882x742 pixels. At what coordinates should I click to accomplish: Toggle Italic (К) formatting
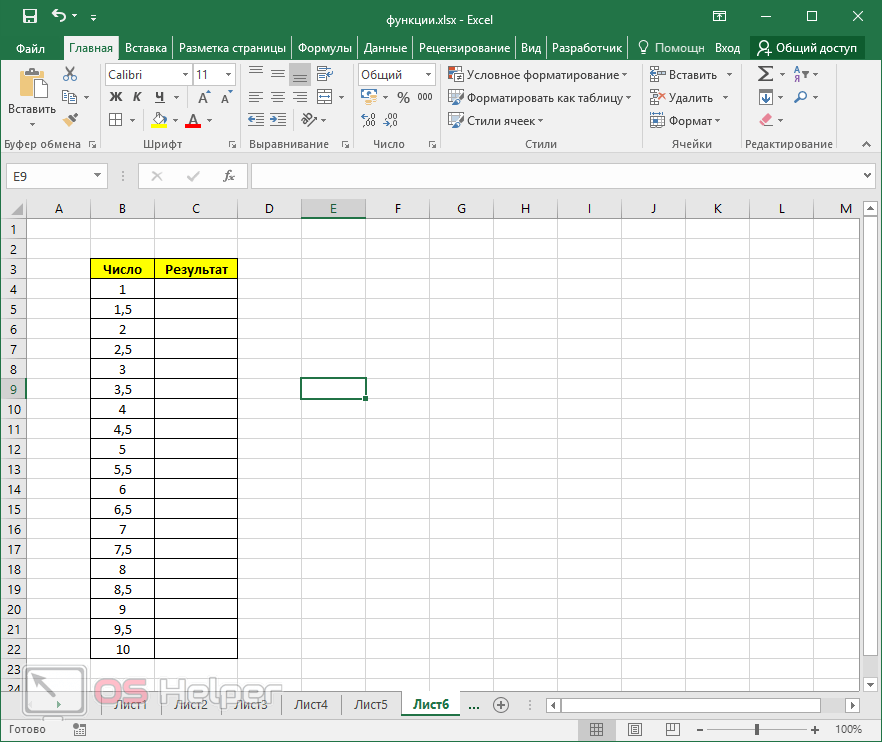137,97
